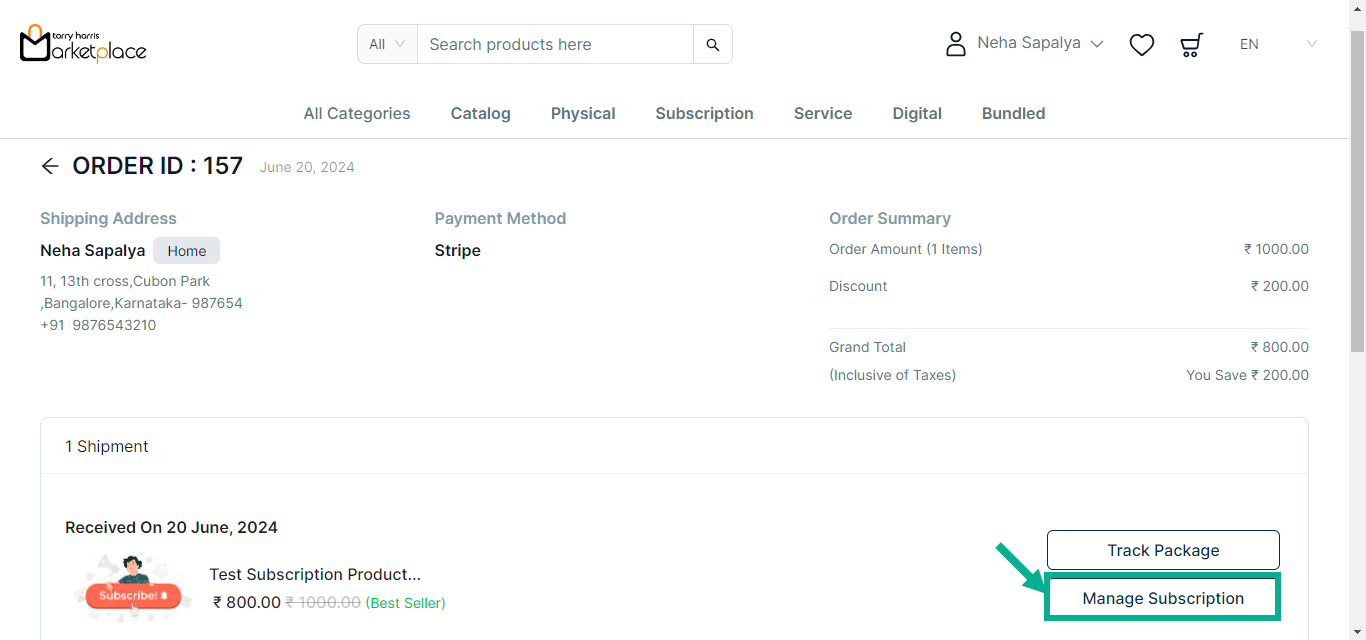Viewport: 1366px width, 640px height.
Task: Click the search magnifier icon
Action: (713, 44)
